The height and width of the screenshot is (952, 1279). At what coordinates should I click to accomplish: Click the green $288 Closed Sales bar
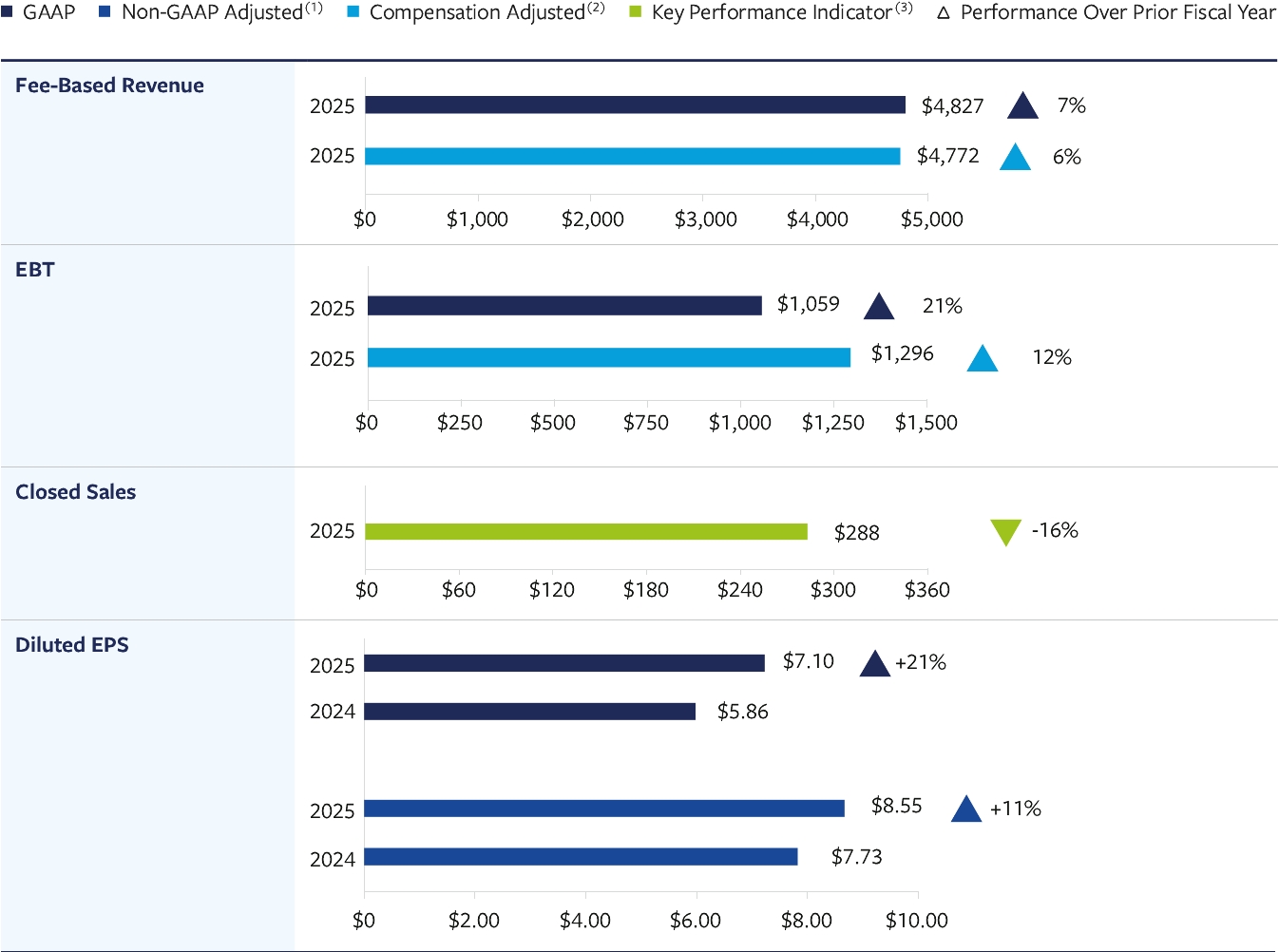tap(585, 532)
